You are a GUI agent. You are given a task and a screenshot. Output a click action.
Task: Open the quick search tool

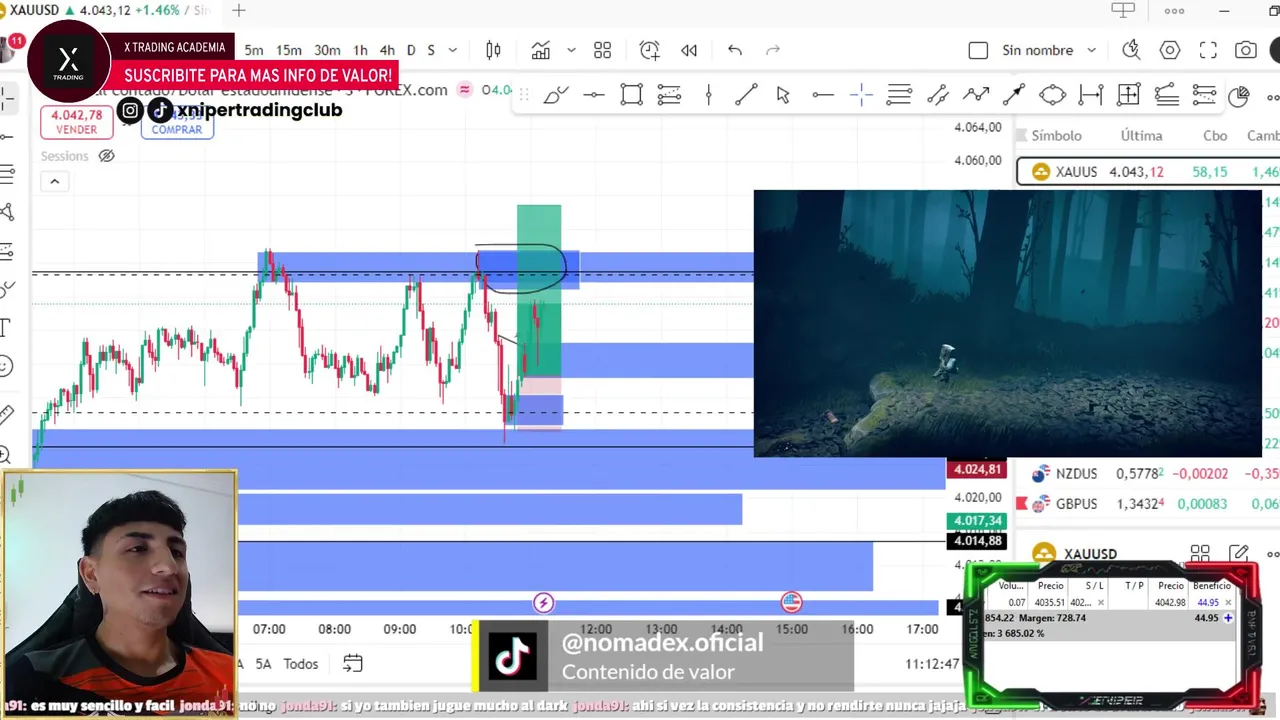1131,50
